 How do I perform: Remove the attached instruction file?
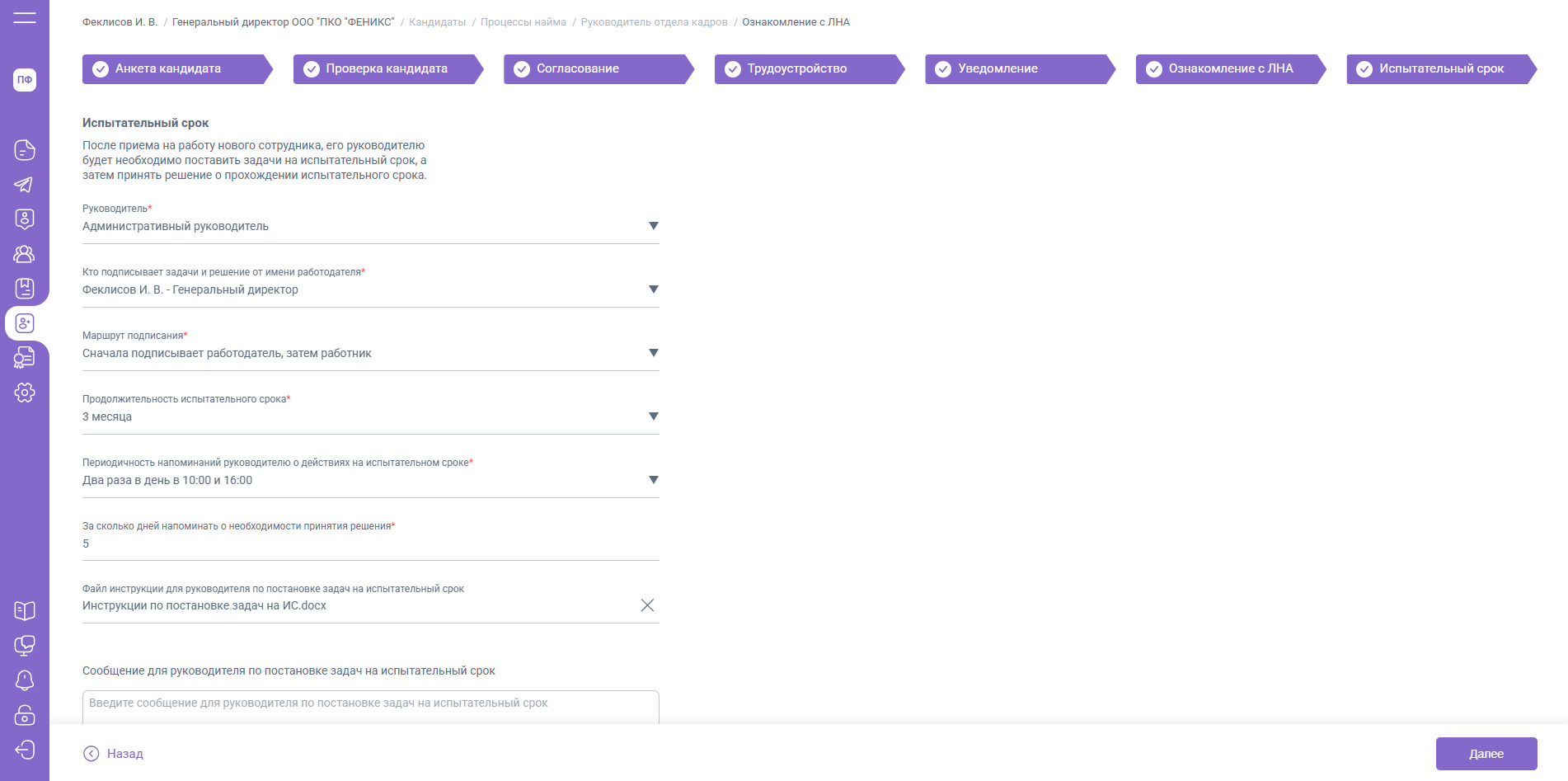pos(647,605)
